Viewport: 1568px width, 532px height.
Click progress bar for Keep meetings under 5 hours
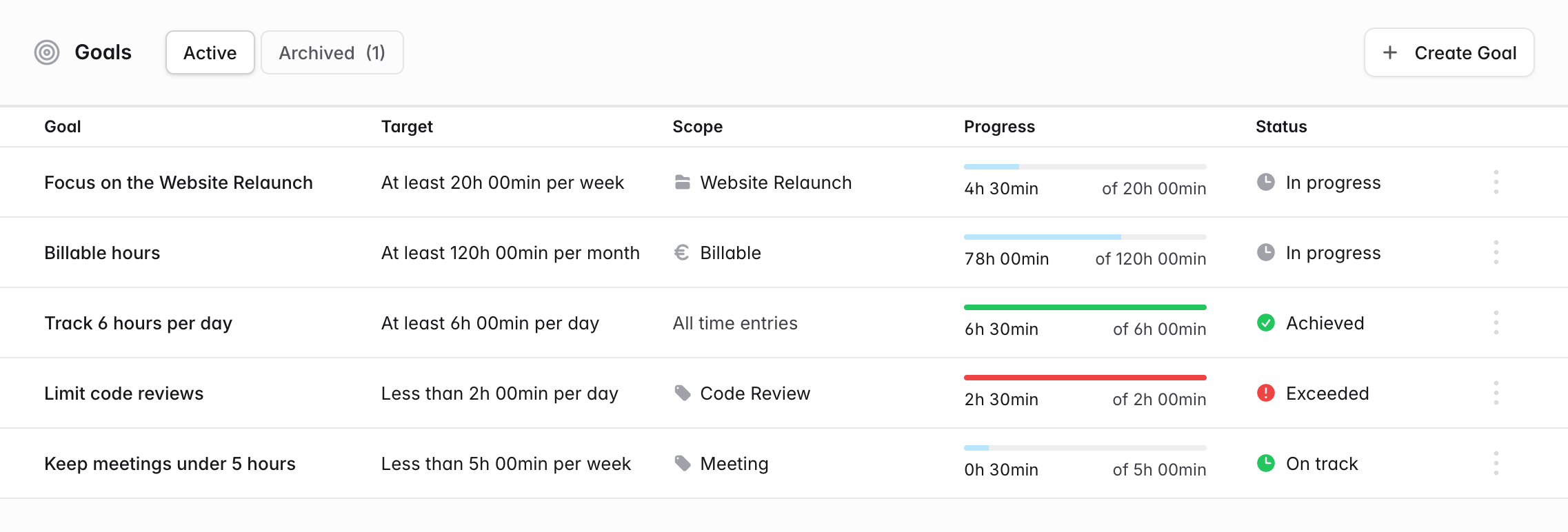click(x=1085, y=448)
